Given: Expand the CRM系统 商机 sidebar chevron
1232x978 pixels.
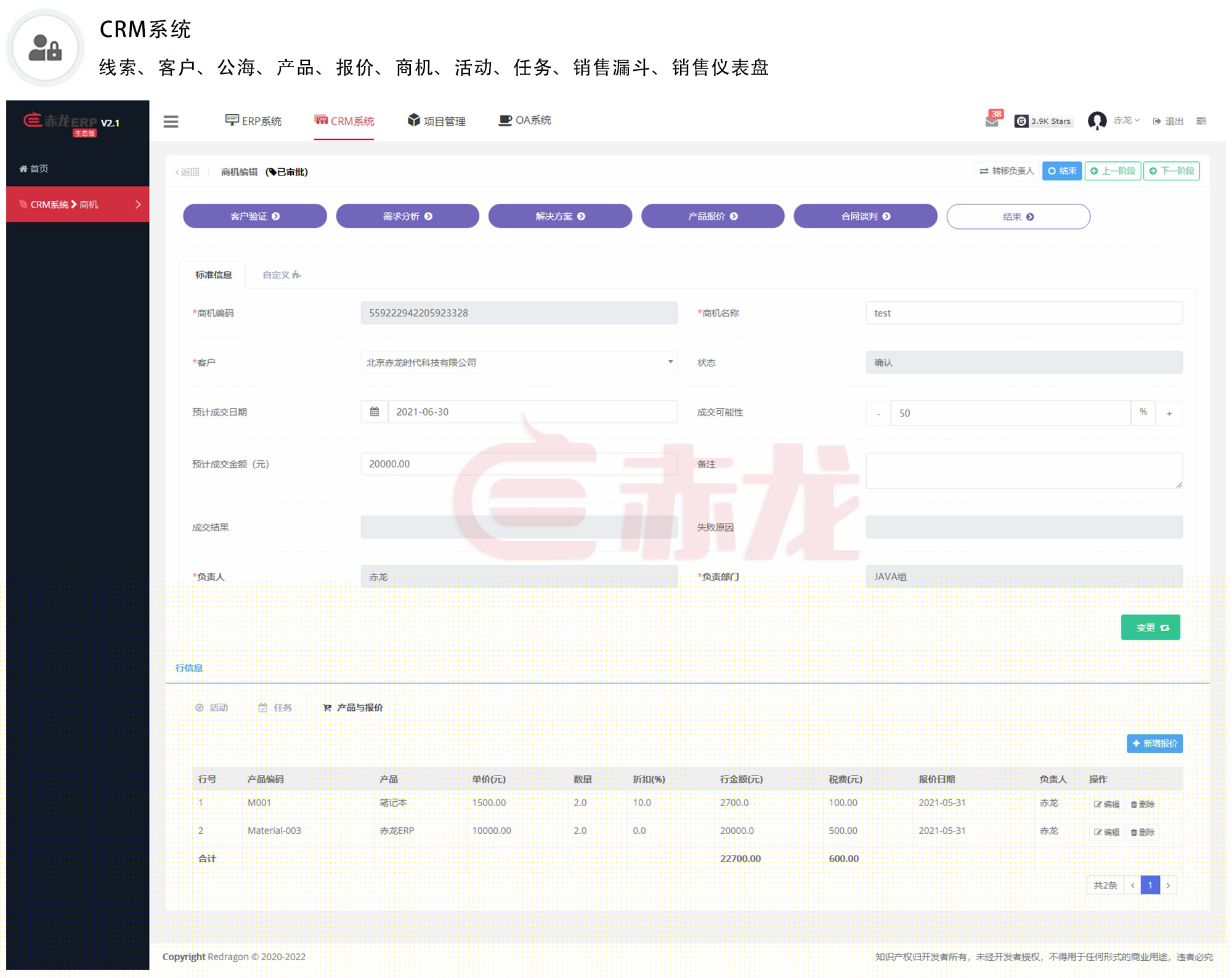Looking at the screenshot, I should click(x=138, y=204).
